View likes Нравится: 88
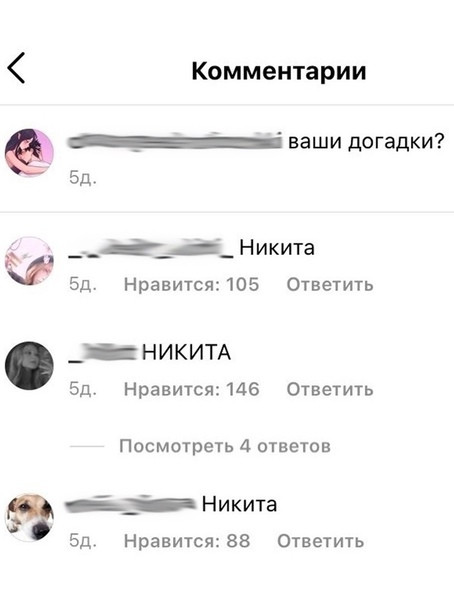454x604 pixels. point(187,541)
